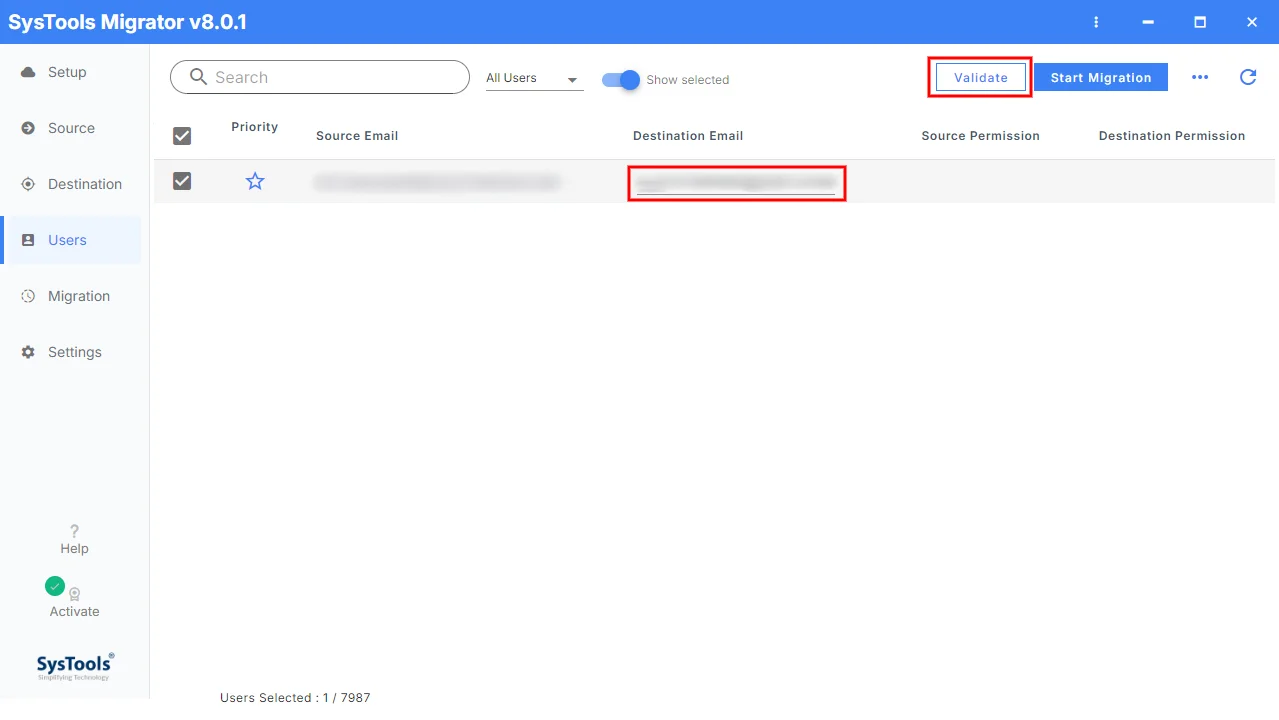
Task: Click Start Migration button
Action: point(1101,77)
